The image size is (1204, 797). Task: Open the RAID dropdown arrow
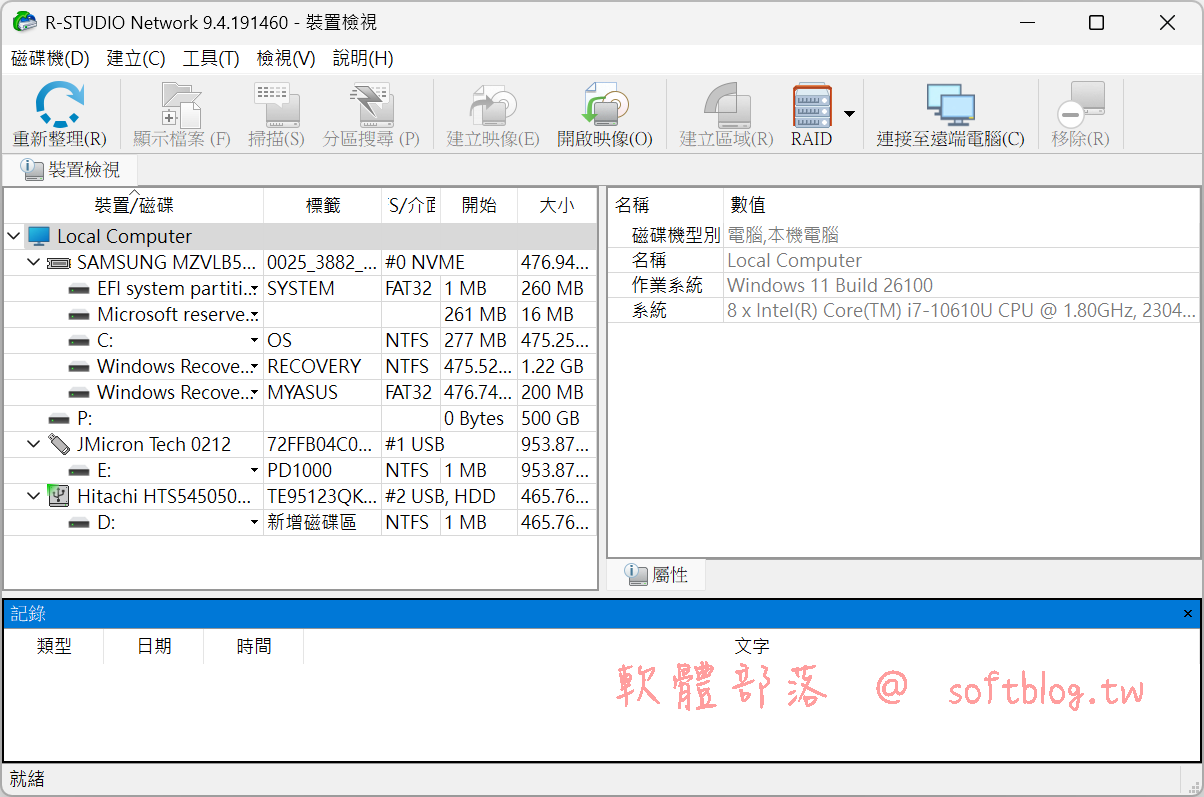click(849, 114)
